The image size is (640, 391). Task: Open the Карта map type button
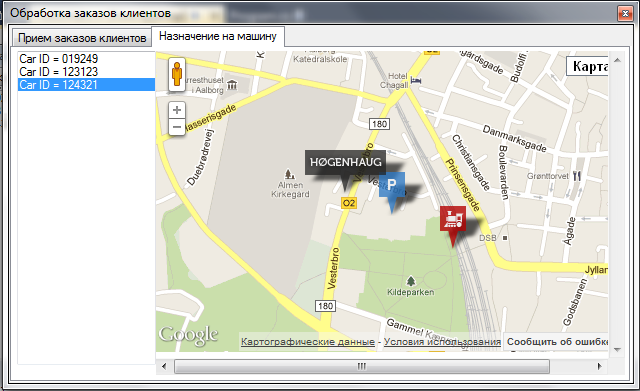point(587,66)
